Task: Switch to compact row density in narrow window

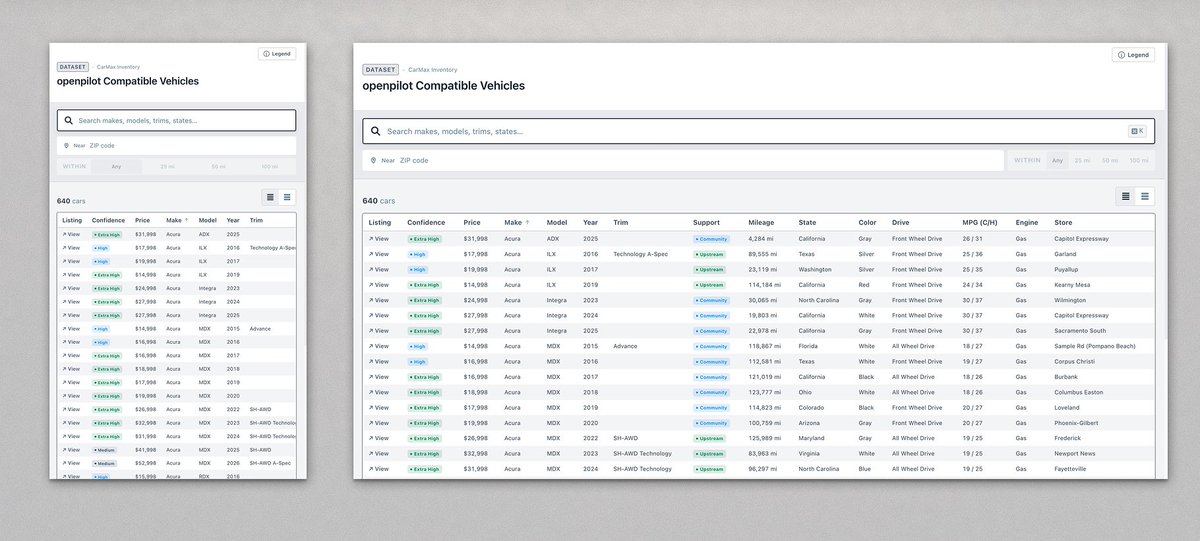Action: coord(270,198)
